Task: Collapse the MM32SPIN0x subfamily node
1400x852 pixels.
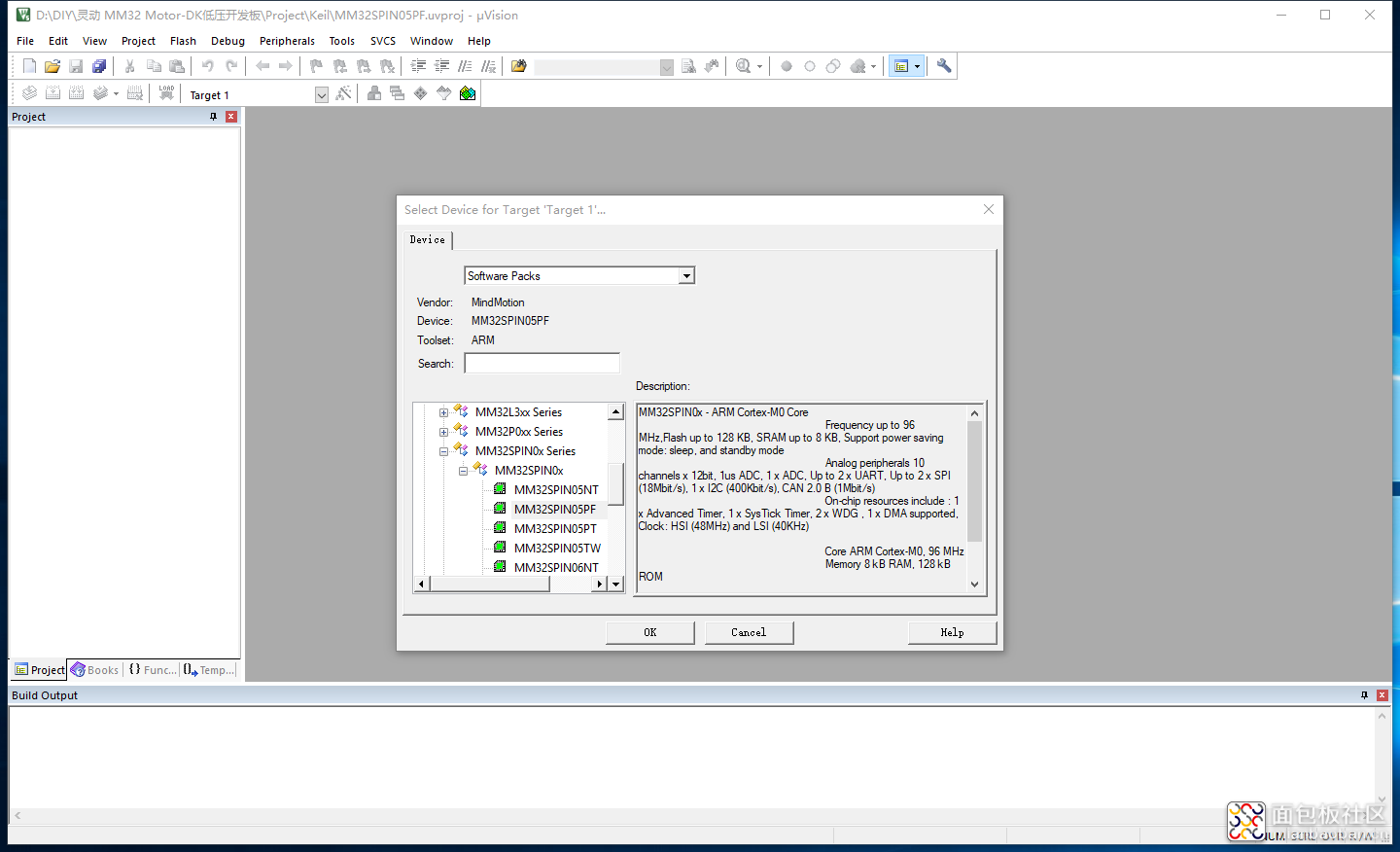Action: [463, 471]
